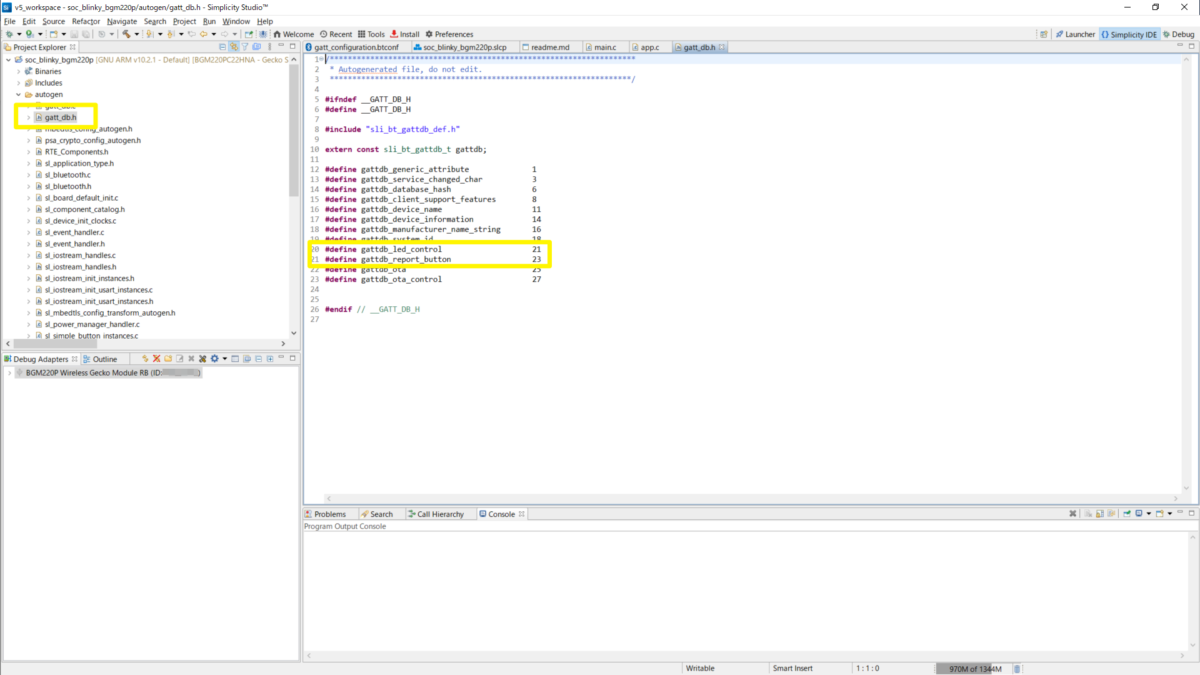The image size is (1200, 675).
Task: Select sl_power_manager_handler.c file
Action: click(x=92, y=324)
